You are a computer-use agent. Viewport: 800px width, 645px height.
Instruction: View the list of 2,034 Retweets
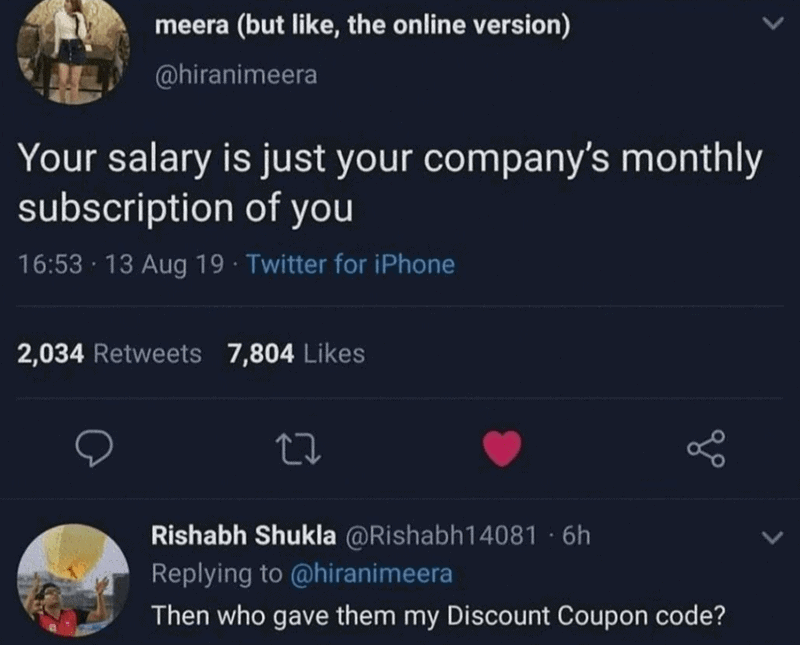[109, 354]
